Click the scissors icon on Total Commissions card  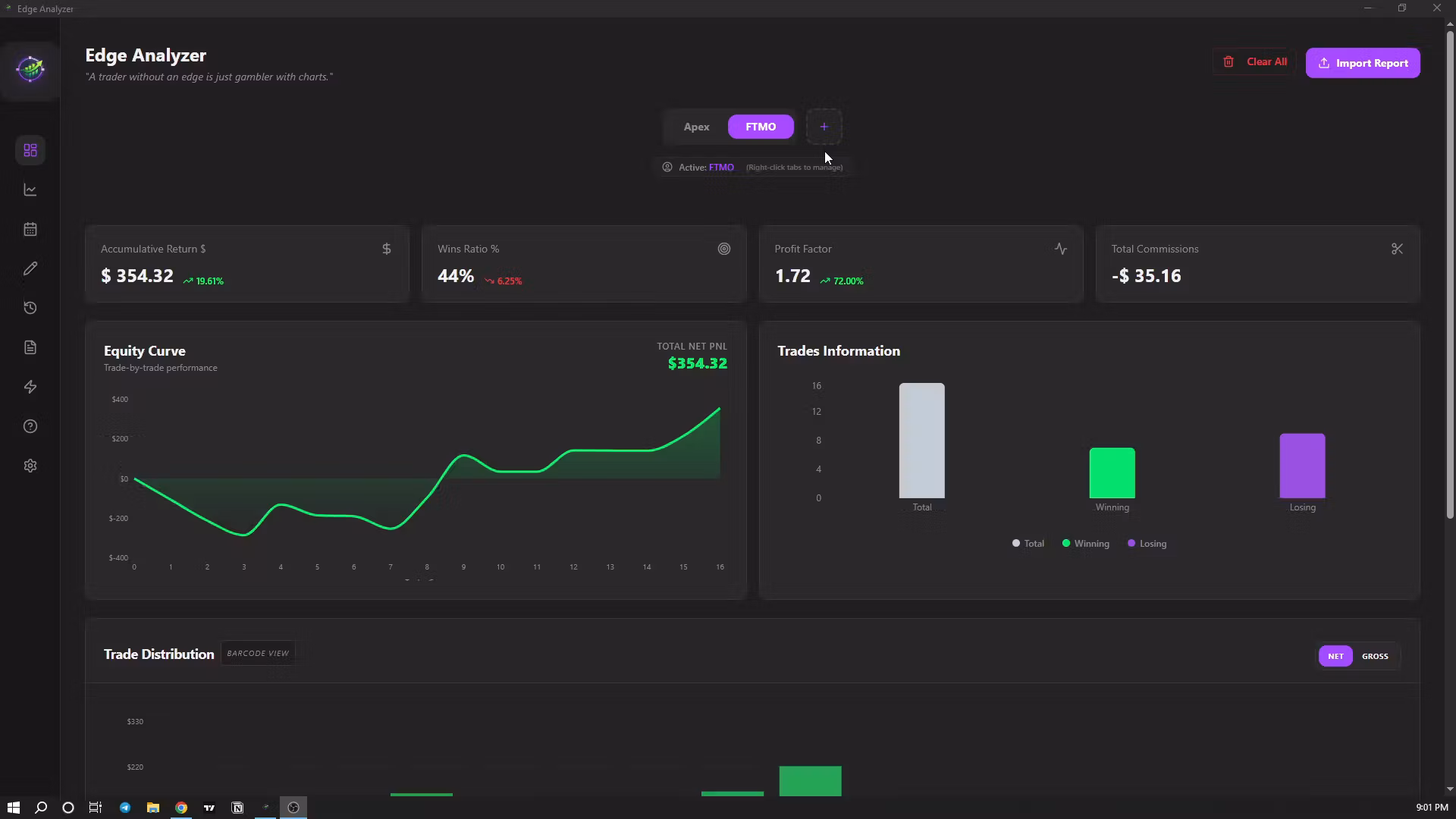pyautogui.click(x=1398, y=249)
